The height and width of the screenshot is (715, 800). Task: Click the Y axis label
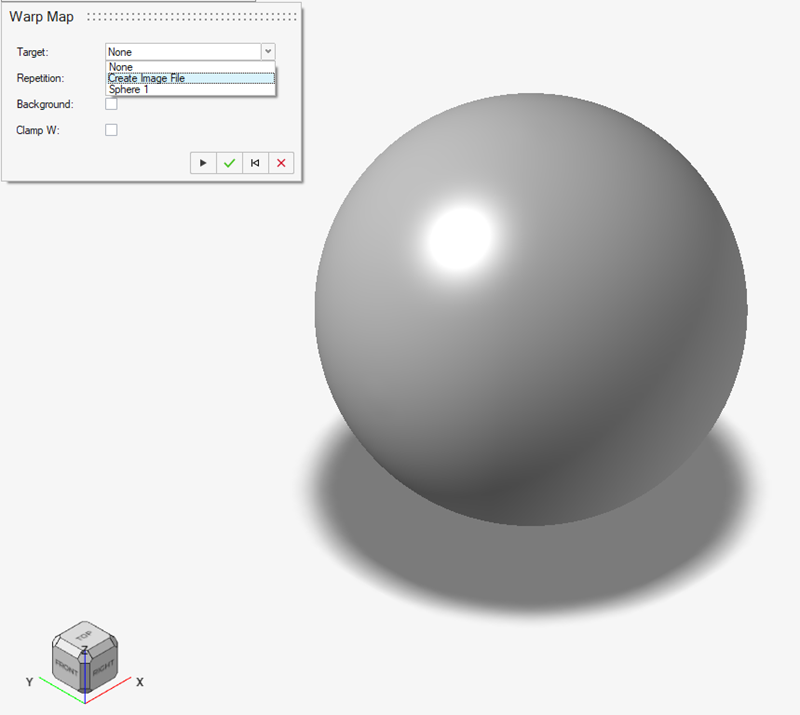click(x=30, y=682)
